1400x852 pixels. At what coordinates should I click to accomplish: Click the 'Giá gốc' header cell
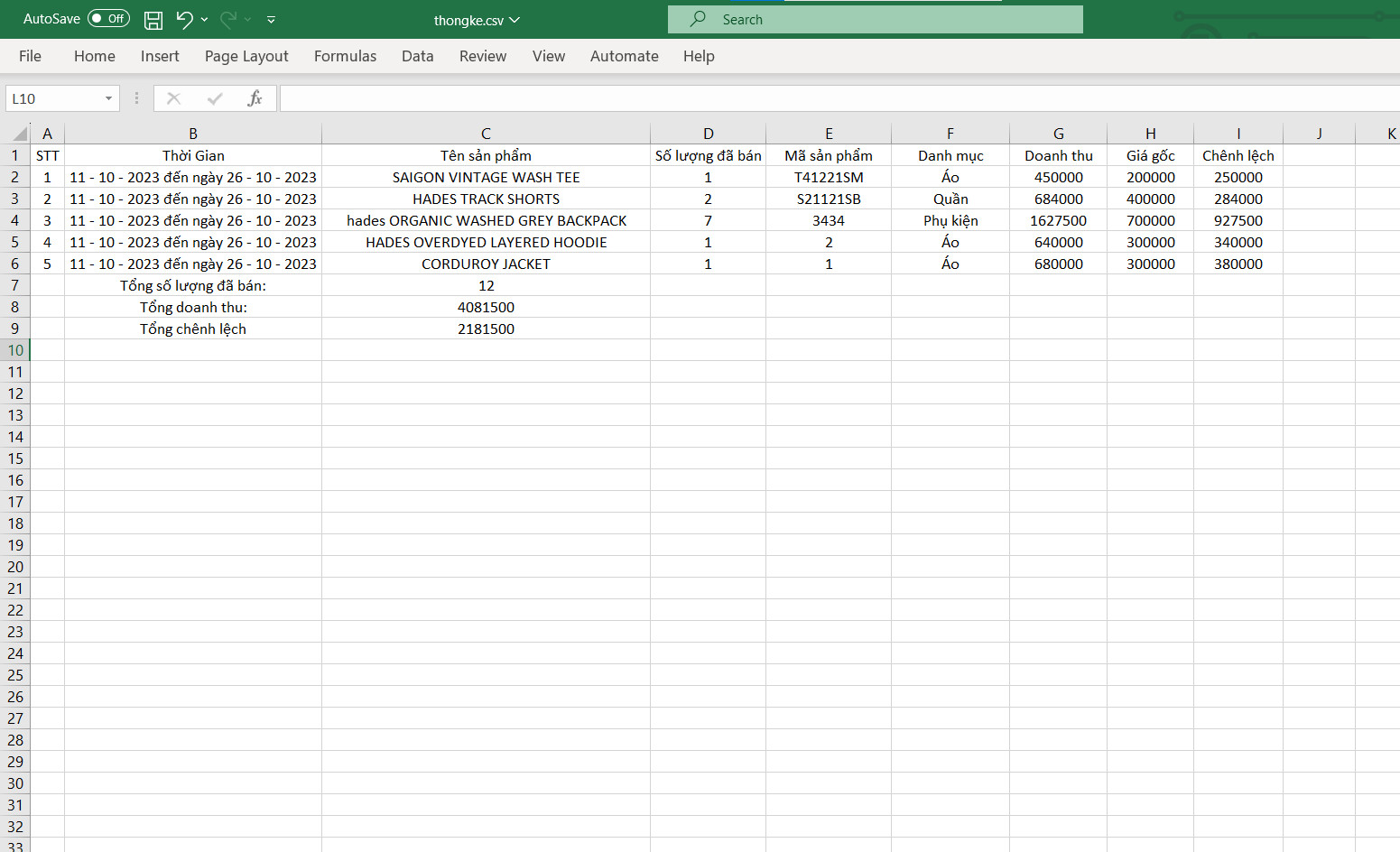(1151, 155)
